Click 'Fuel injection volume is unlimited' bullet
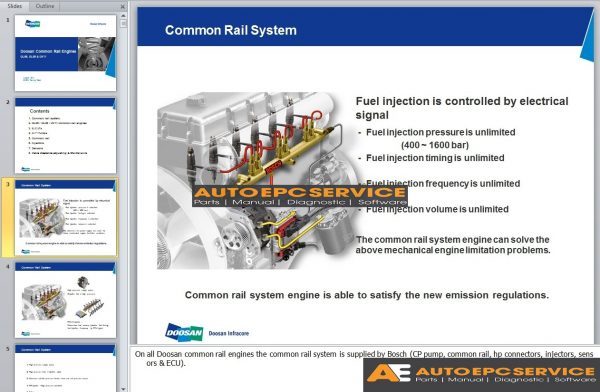The width and height of the screenshot is (600, 392). pyautogui.click(x=437, y=209)
